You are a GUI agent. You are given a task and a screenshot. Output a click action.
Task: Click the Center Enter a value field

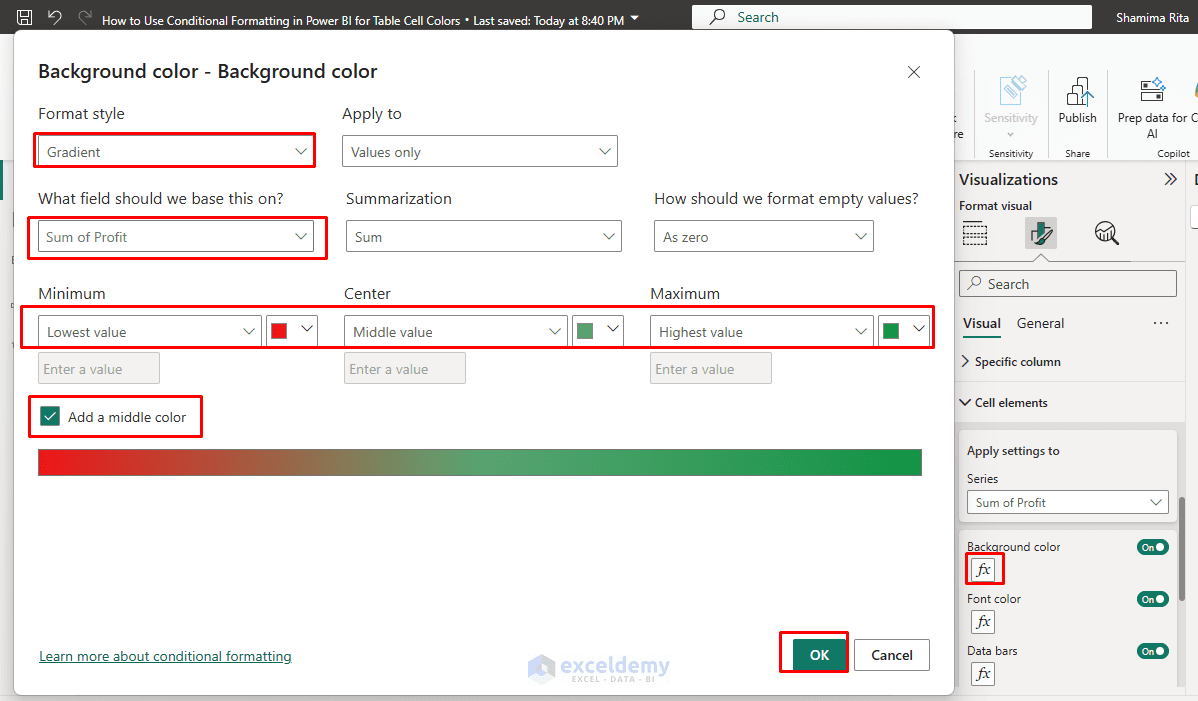point(405,368)
